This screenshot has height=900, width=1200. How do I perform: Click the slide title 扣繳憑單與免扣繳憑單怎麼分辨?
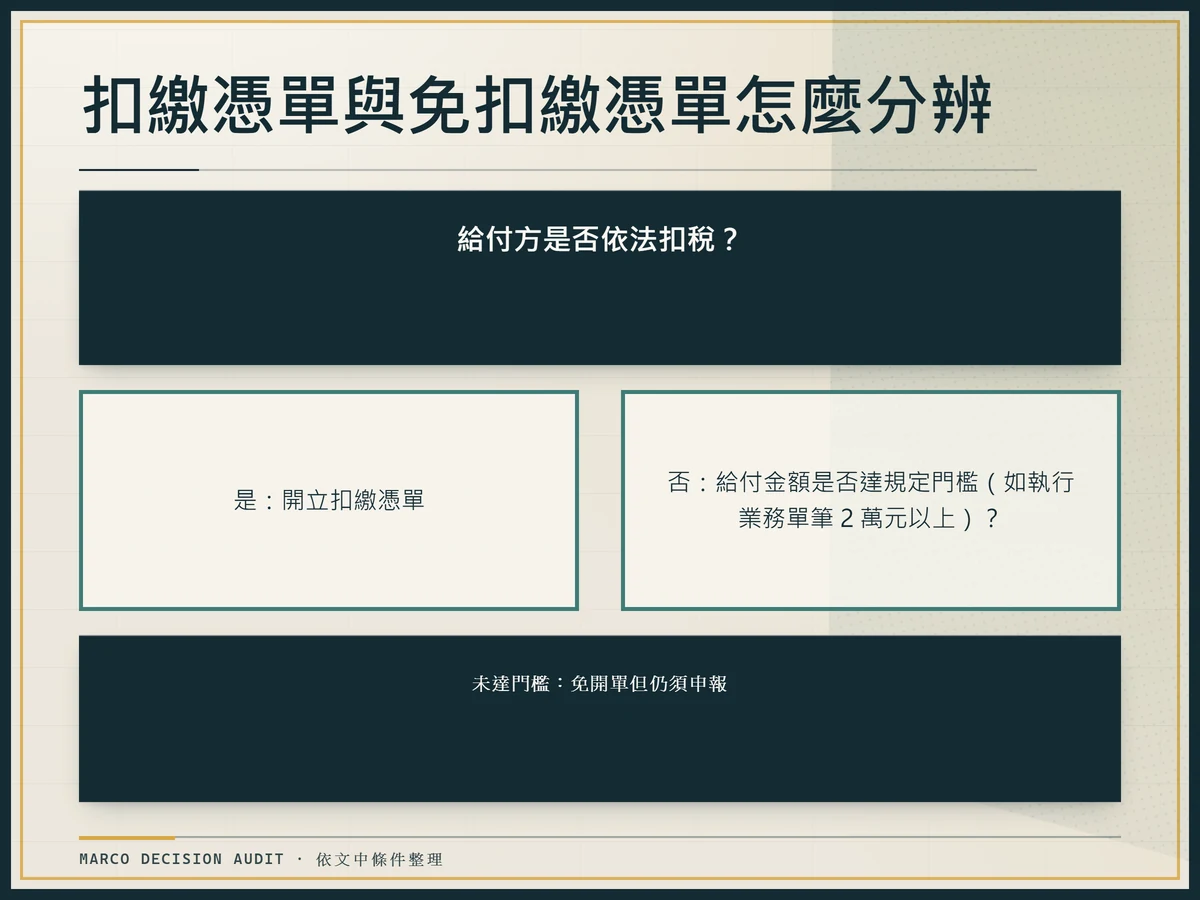tap(537, 105)
